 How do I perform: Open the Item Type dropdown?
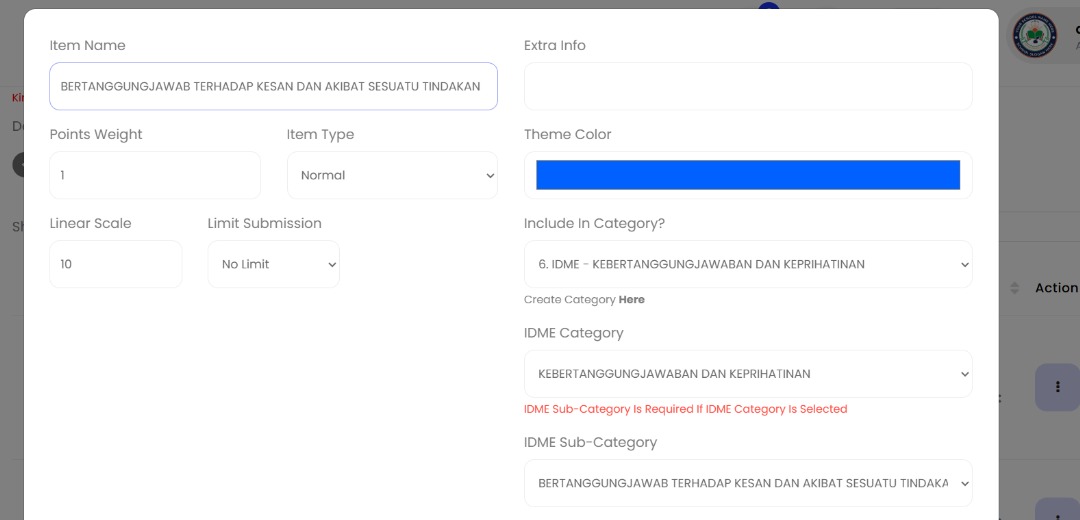tap(392, 175)
